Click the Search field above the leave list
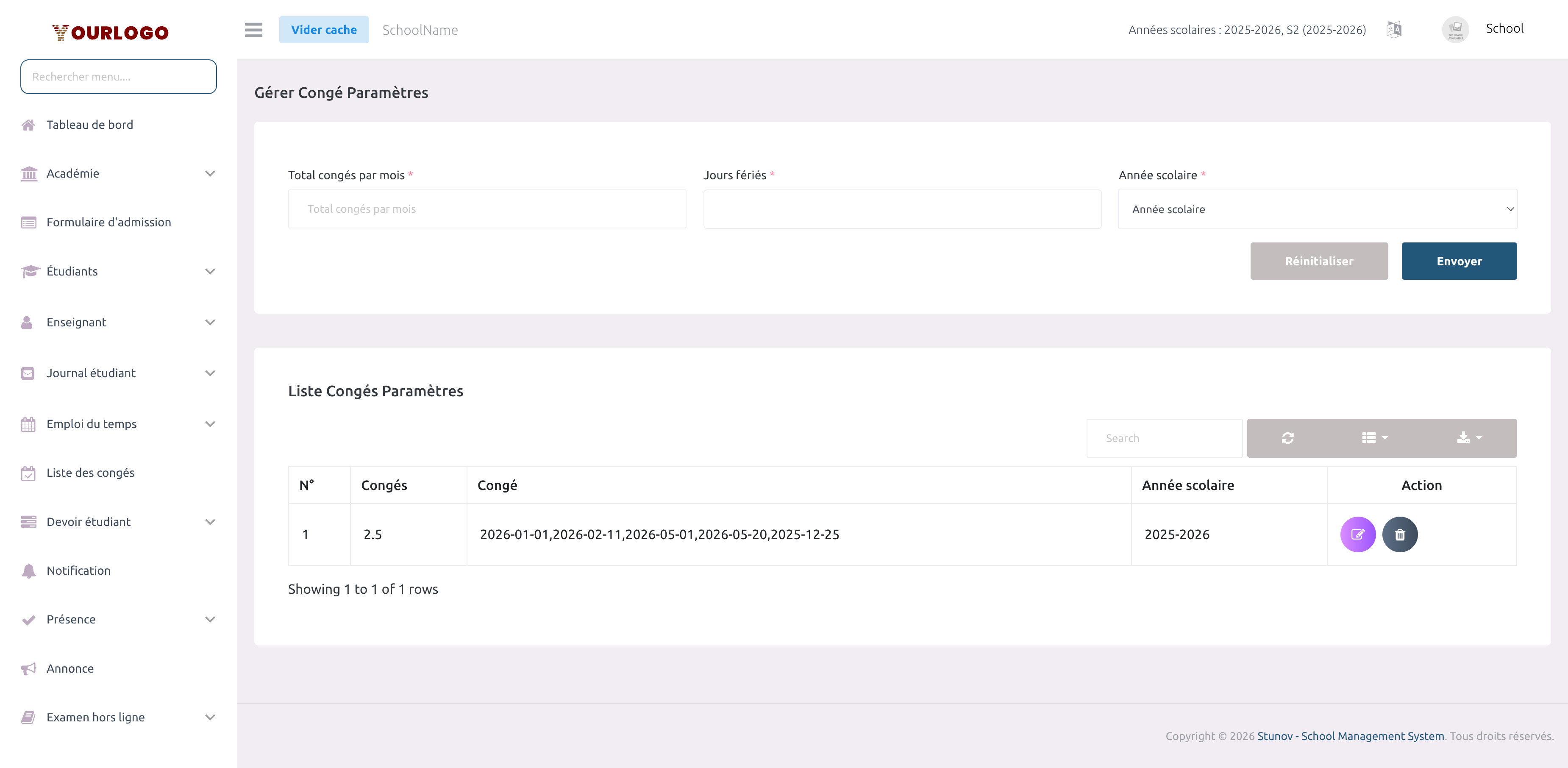This screenshot has width=1568, height=768. tap(1163, 437)
